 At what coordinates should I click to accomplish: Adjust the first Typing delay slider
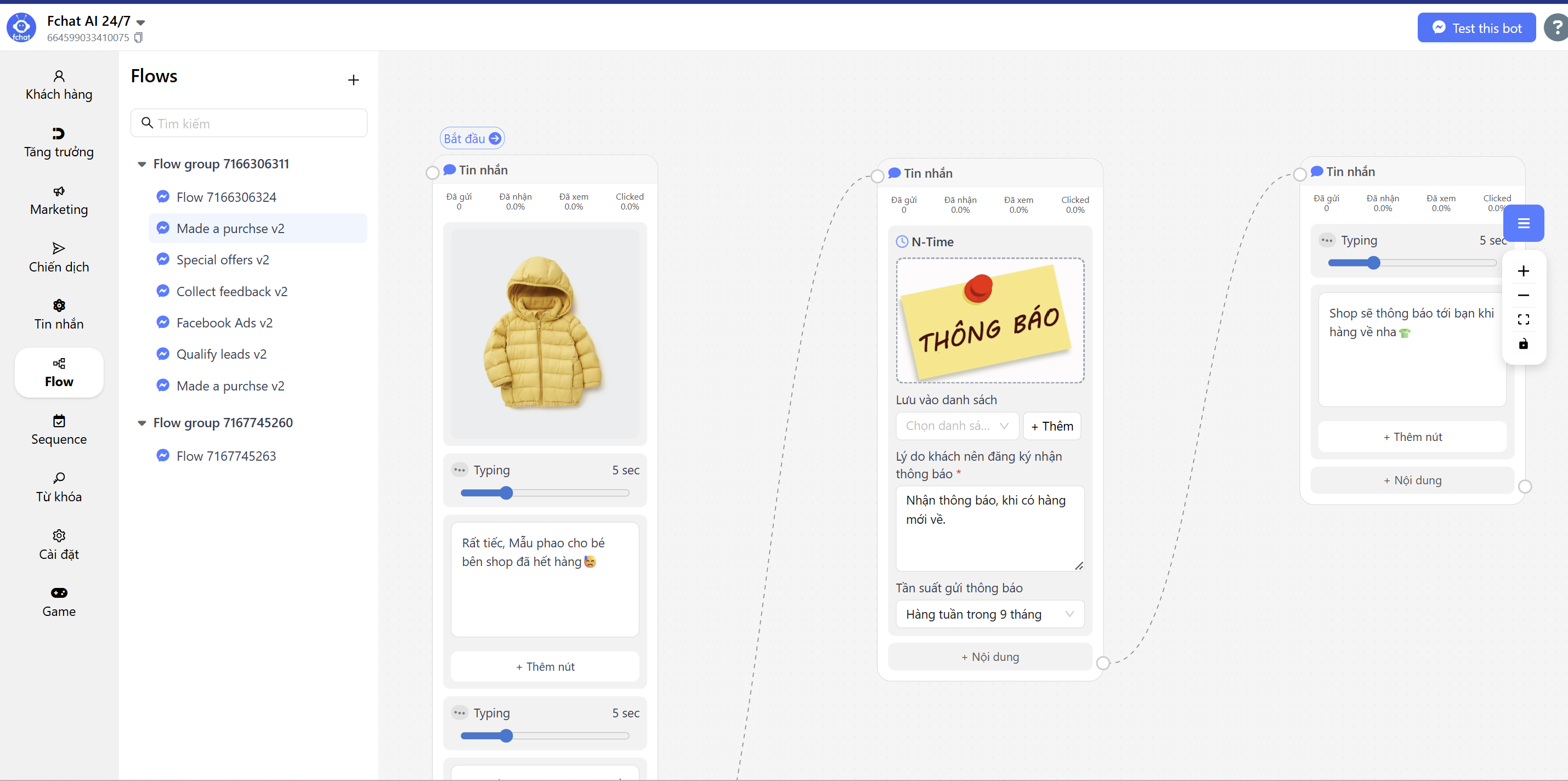(x=506, y=493)
